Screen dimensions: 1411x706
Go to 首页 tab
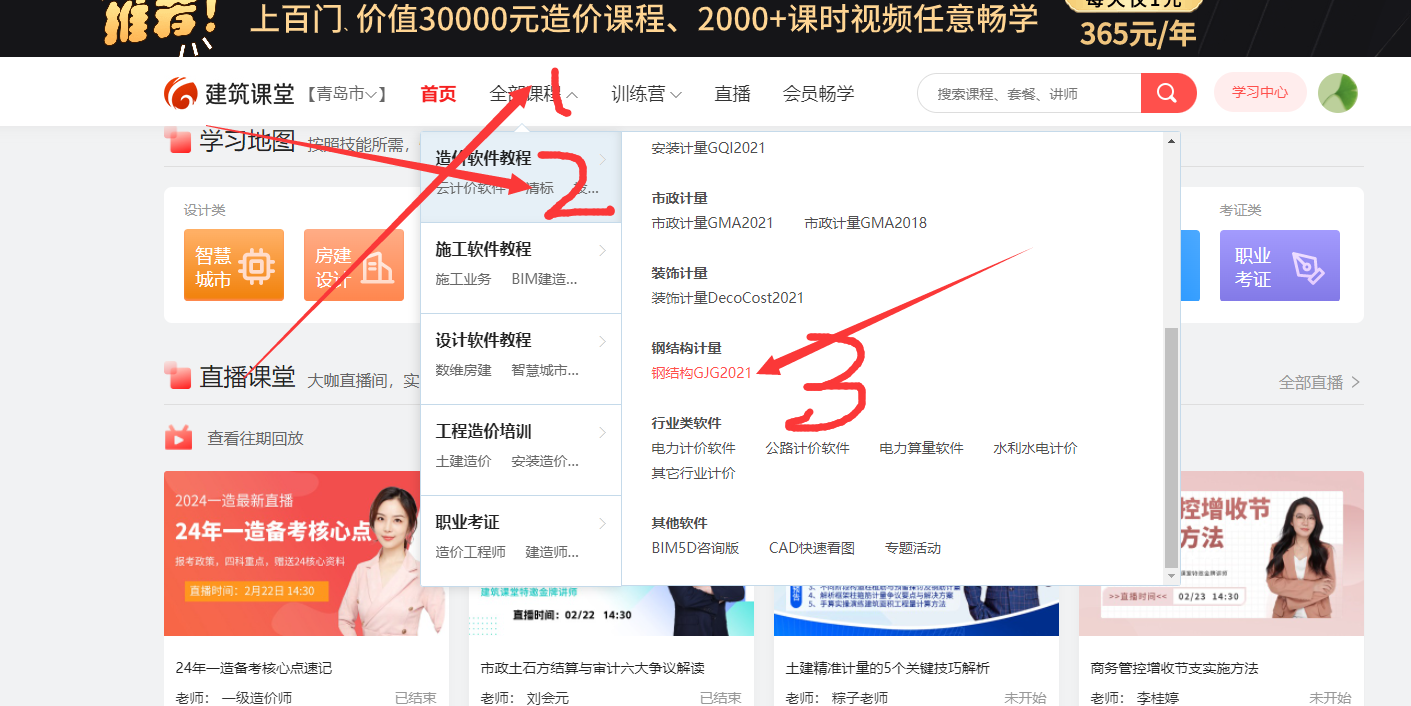(x=438, y=94)
